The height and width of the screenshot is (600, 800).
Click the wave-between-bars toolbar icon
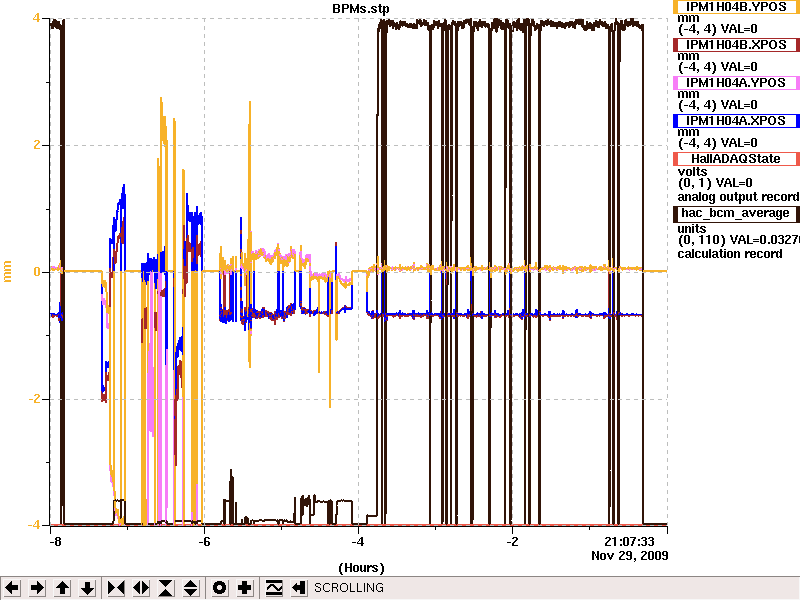pos(274,588)
